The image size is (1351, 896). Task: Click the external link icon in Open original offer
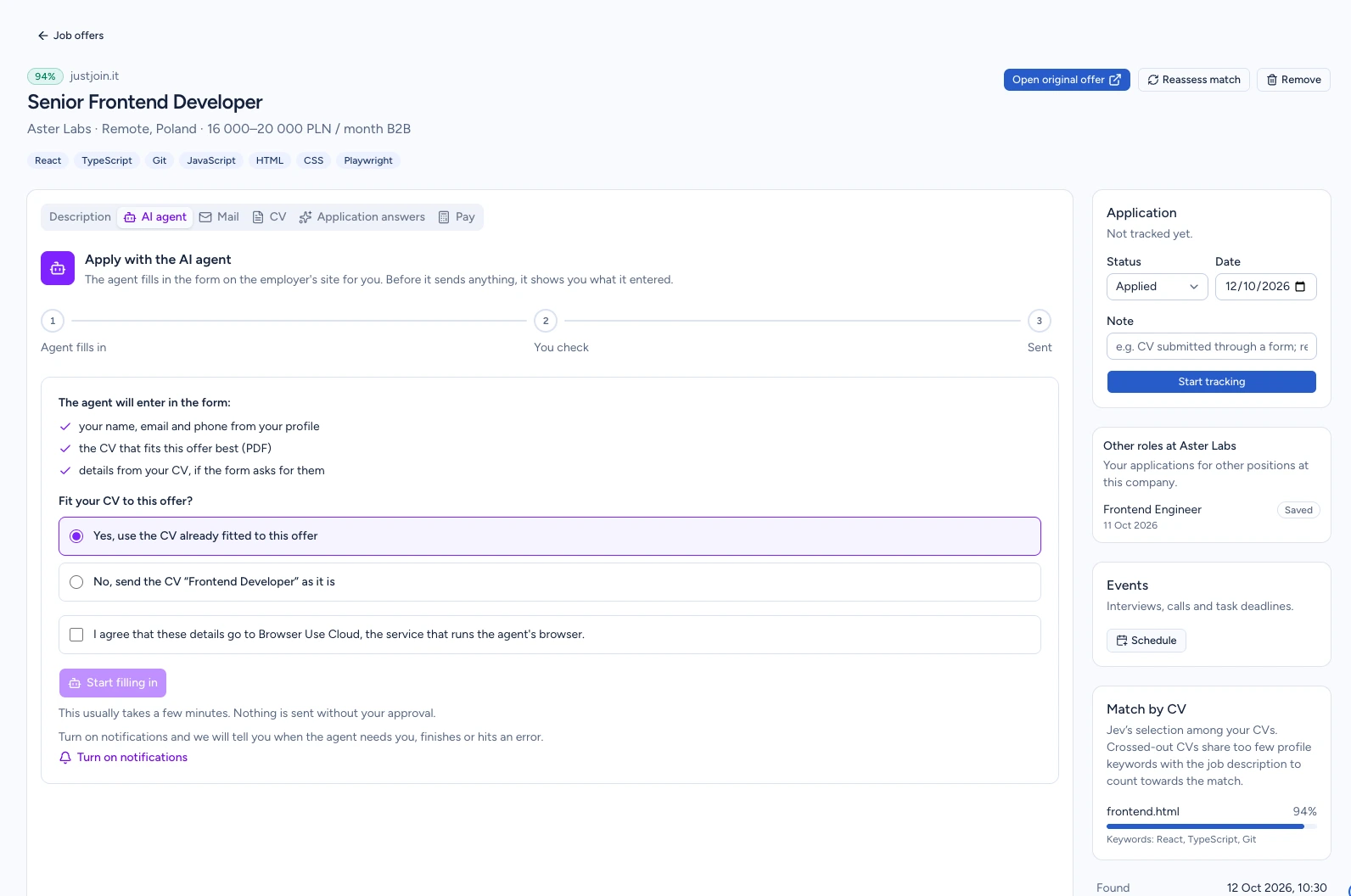click(1115, 80)
